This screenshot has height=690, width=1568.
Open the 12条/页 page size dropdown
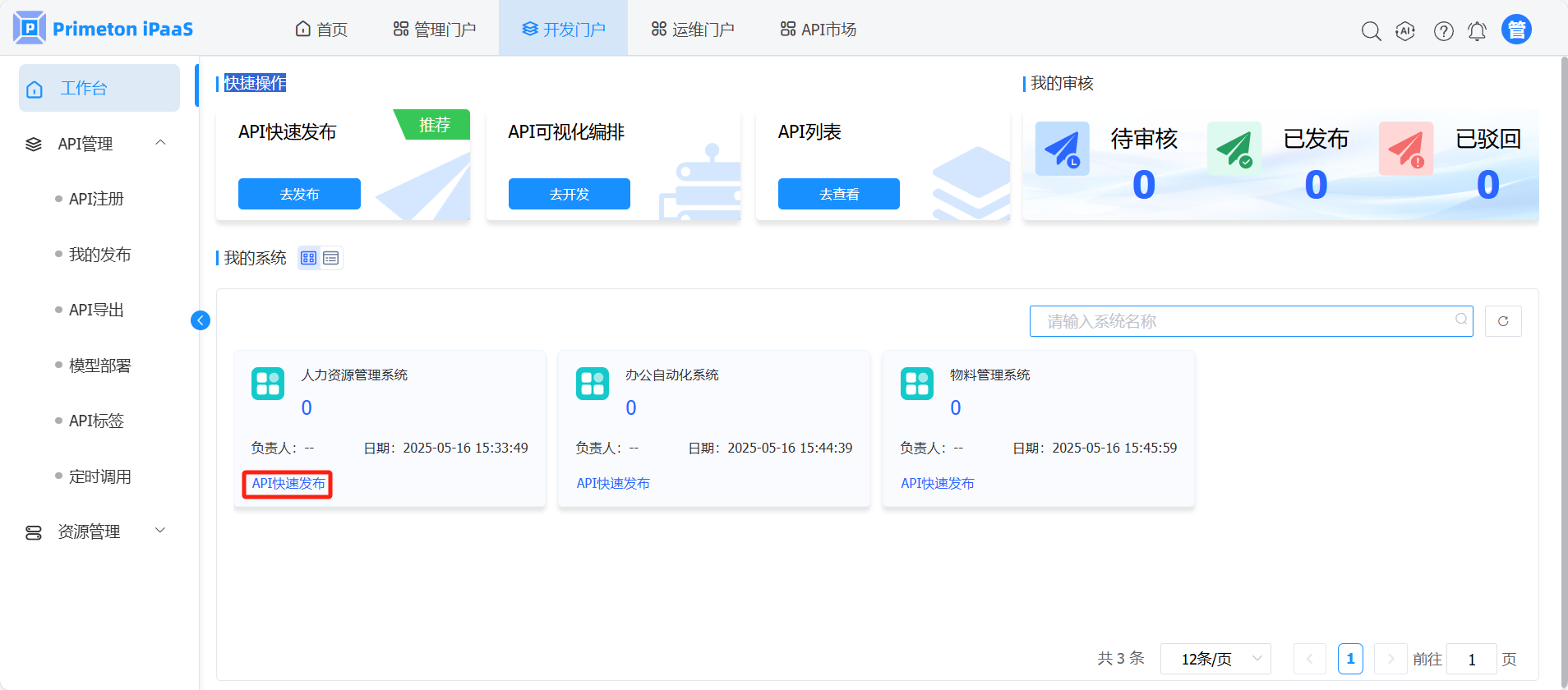click(1215, 659)
